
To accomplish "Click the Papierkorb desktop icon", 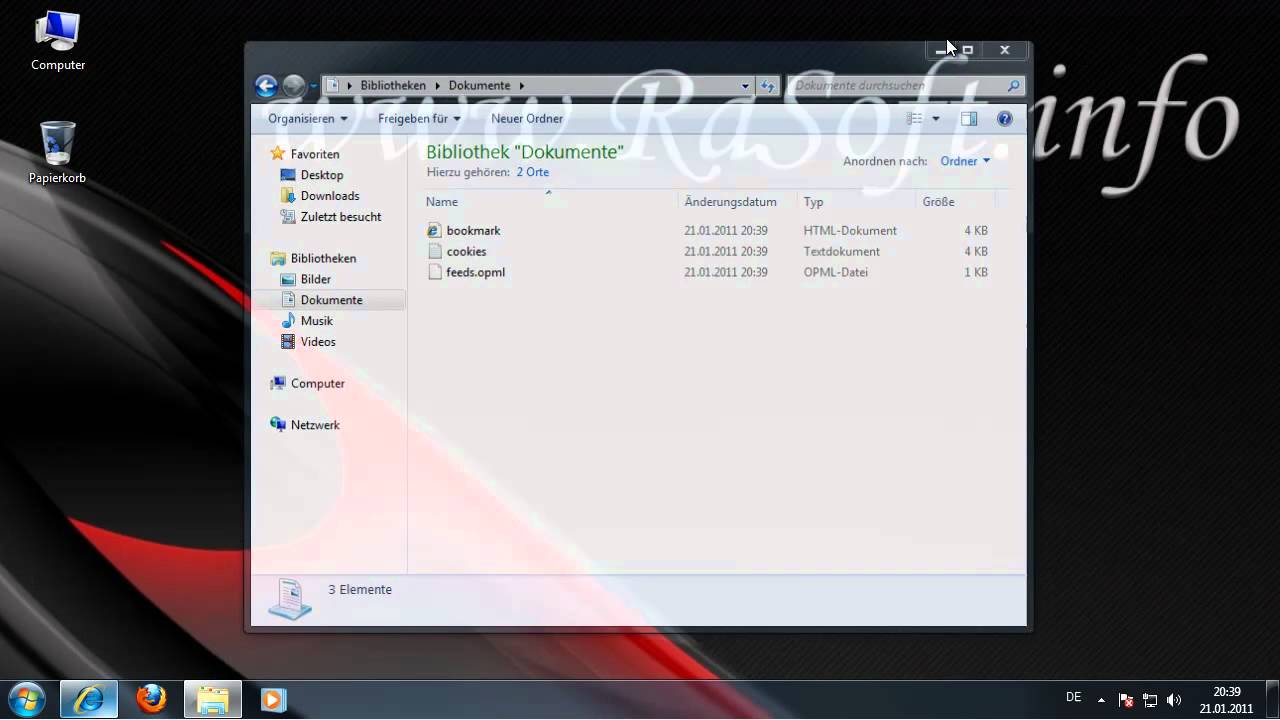I will coord(57,153).
